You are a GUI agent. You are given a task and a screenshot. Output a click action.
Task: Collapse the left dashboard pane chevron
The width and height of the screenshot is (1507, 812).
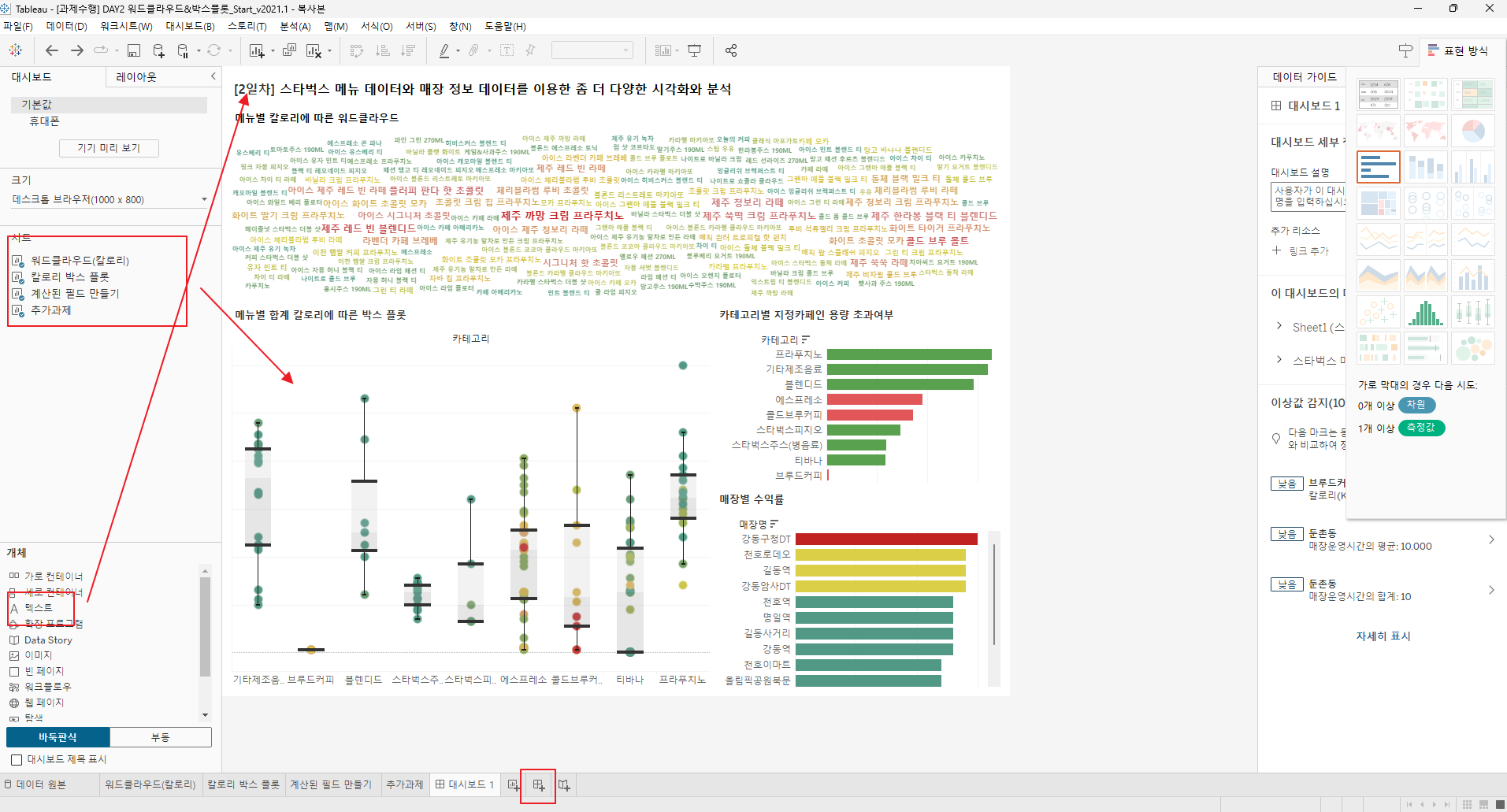(213, 76)
